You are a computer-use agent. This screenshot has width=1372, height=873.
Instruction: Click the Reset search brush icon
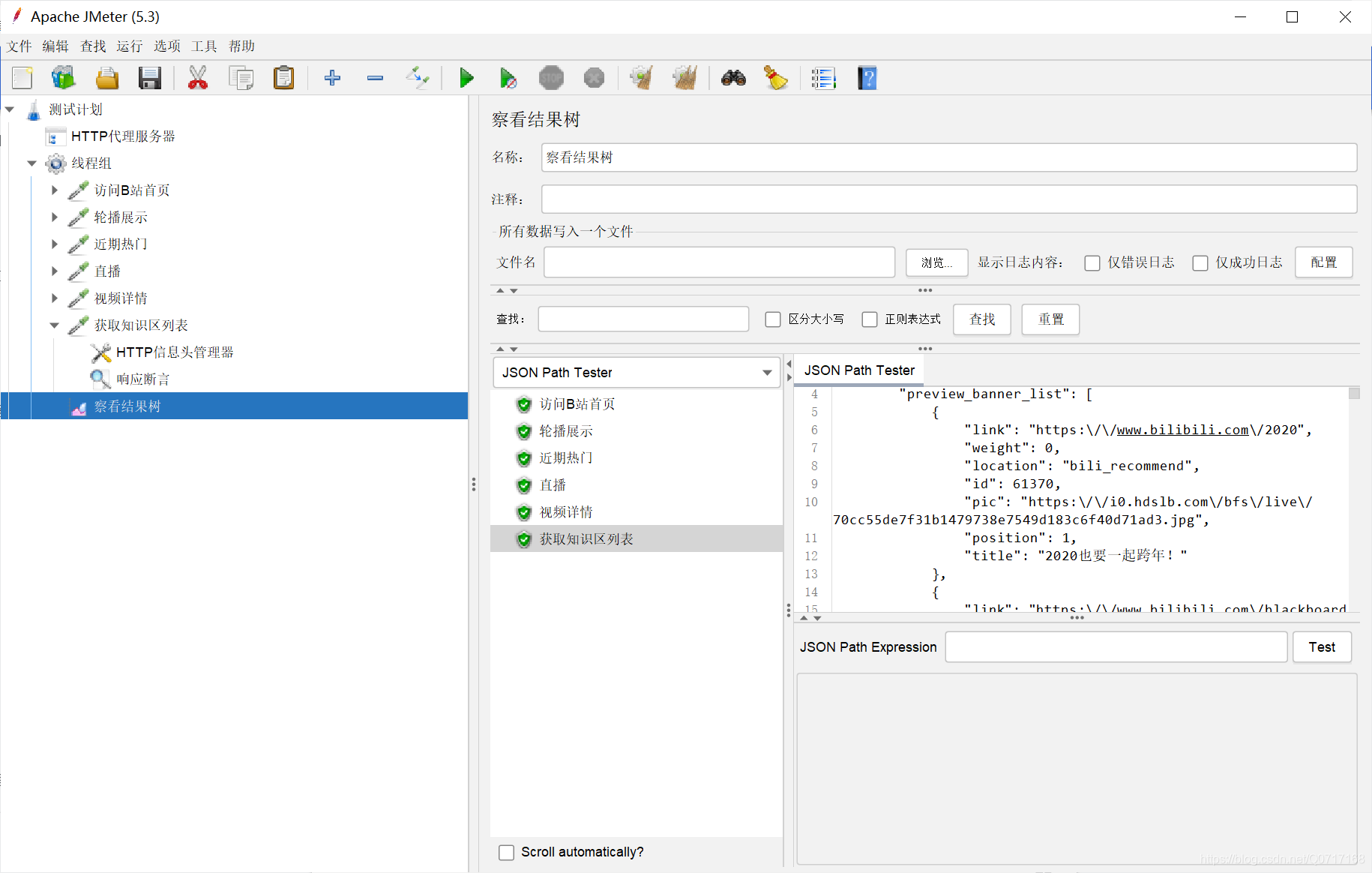point(776,78)
